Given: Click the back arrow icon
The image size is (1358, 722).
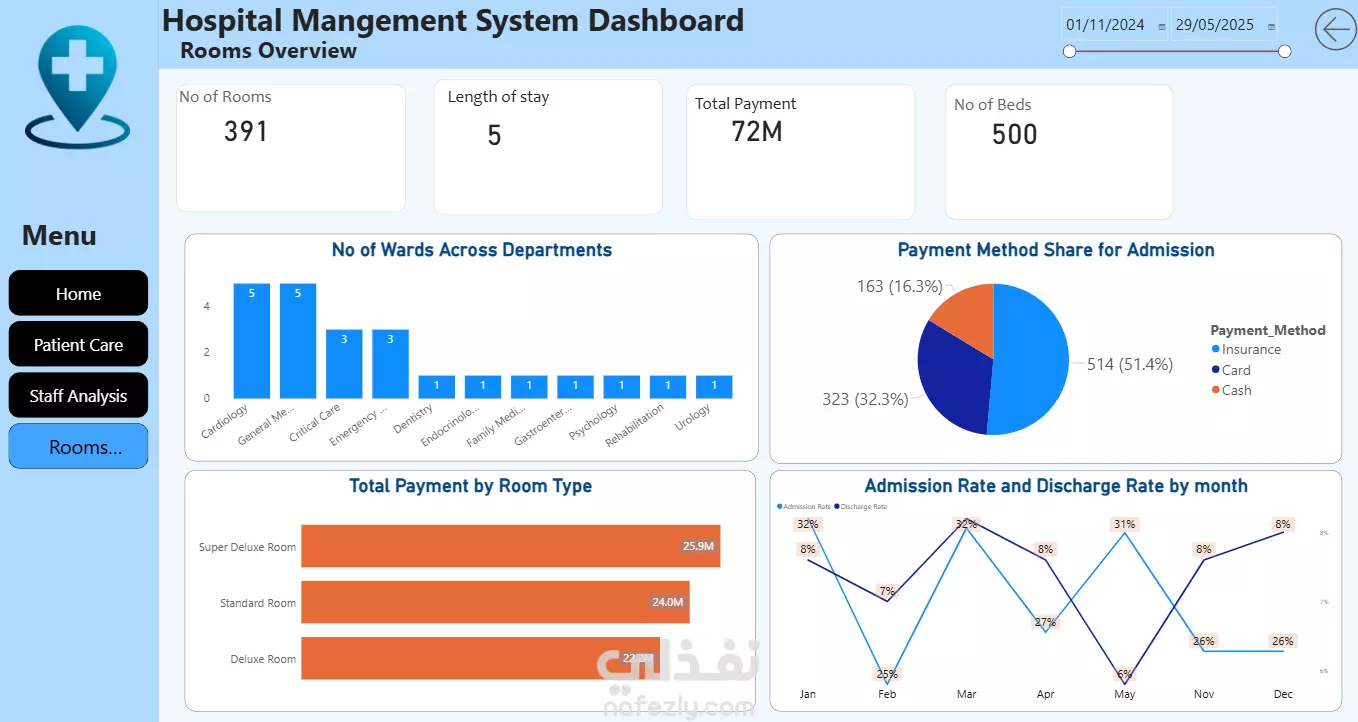Looking at the screenshot, I should (x=1336, y=30).
